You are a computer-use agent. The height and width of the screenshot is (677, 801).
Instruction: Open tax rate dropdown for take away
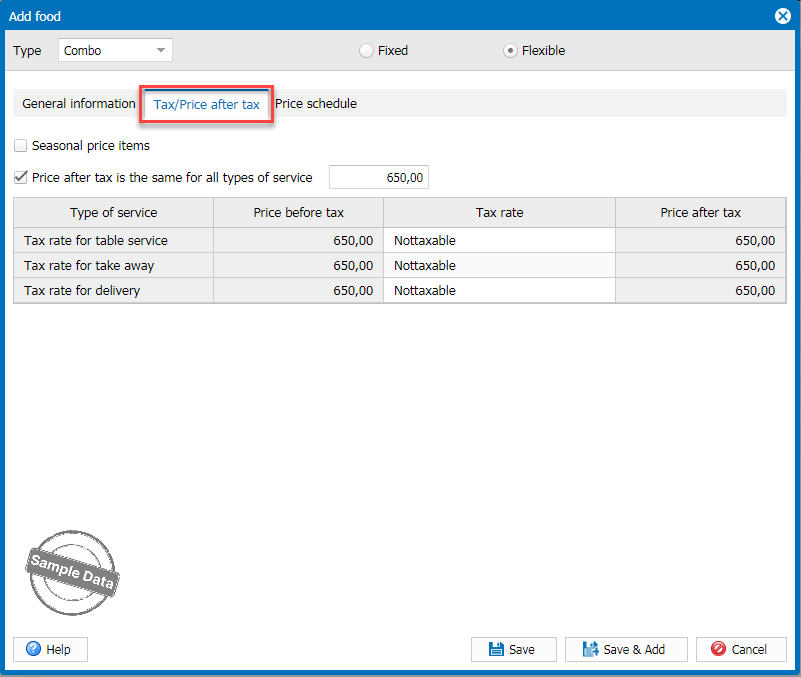point(498,266)
